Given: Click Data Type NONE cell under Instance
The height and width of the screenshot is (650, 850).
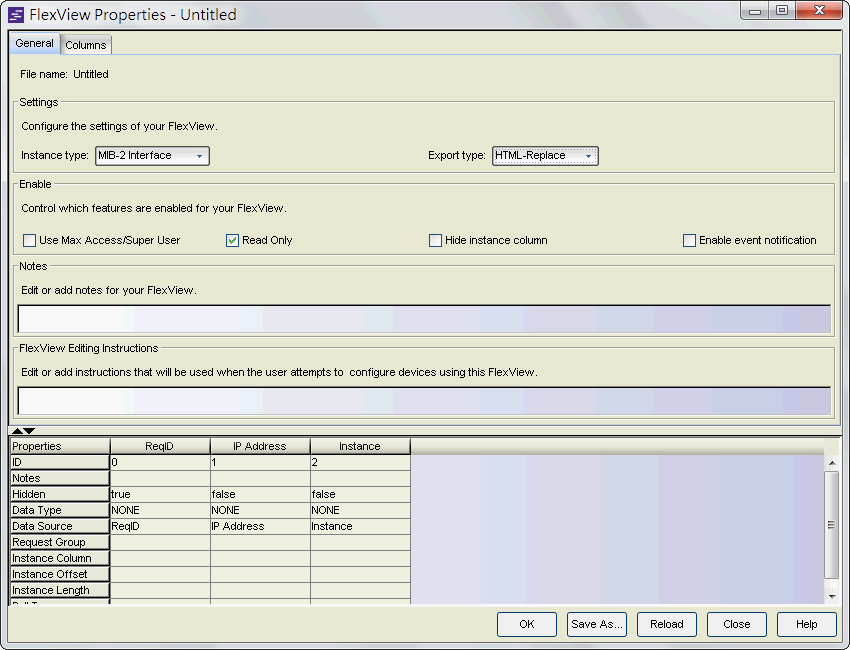Looking at the screenshot, I should (x=360, y=510).
